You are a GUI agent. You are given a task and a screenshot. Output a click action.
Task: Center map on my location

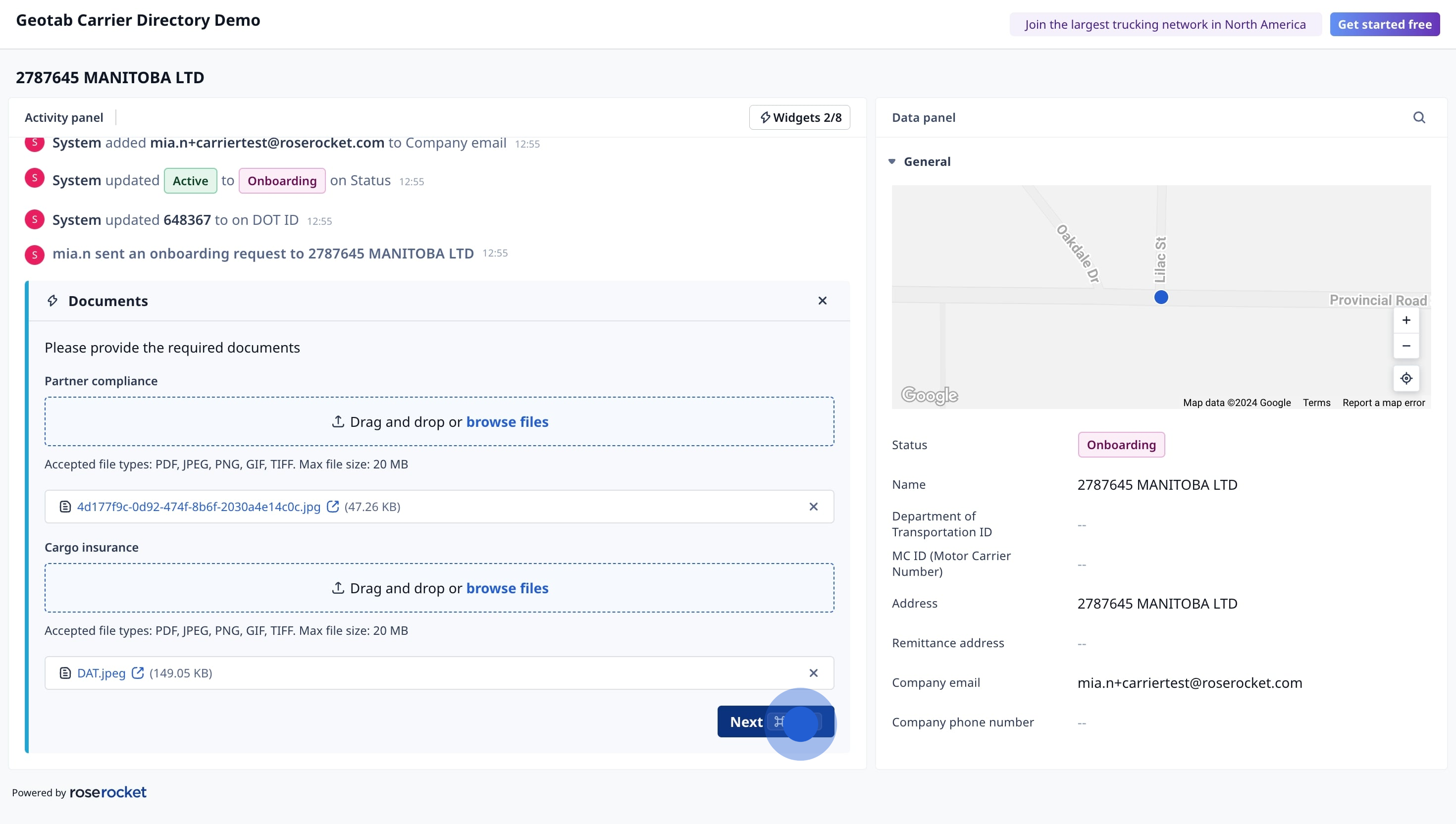[1405, 378]
